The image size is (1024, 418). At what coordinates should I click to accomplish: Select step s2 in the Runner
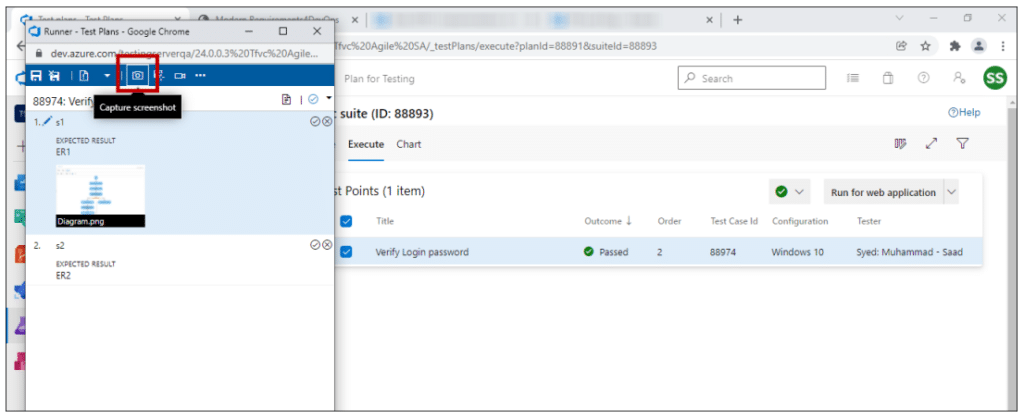180,260
